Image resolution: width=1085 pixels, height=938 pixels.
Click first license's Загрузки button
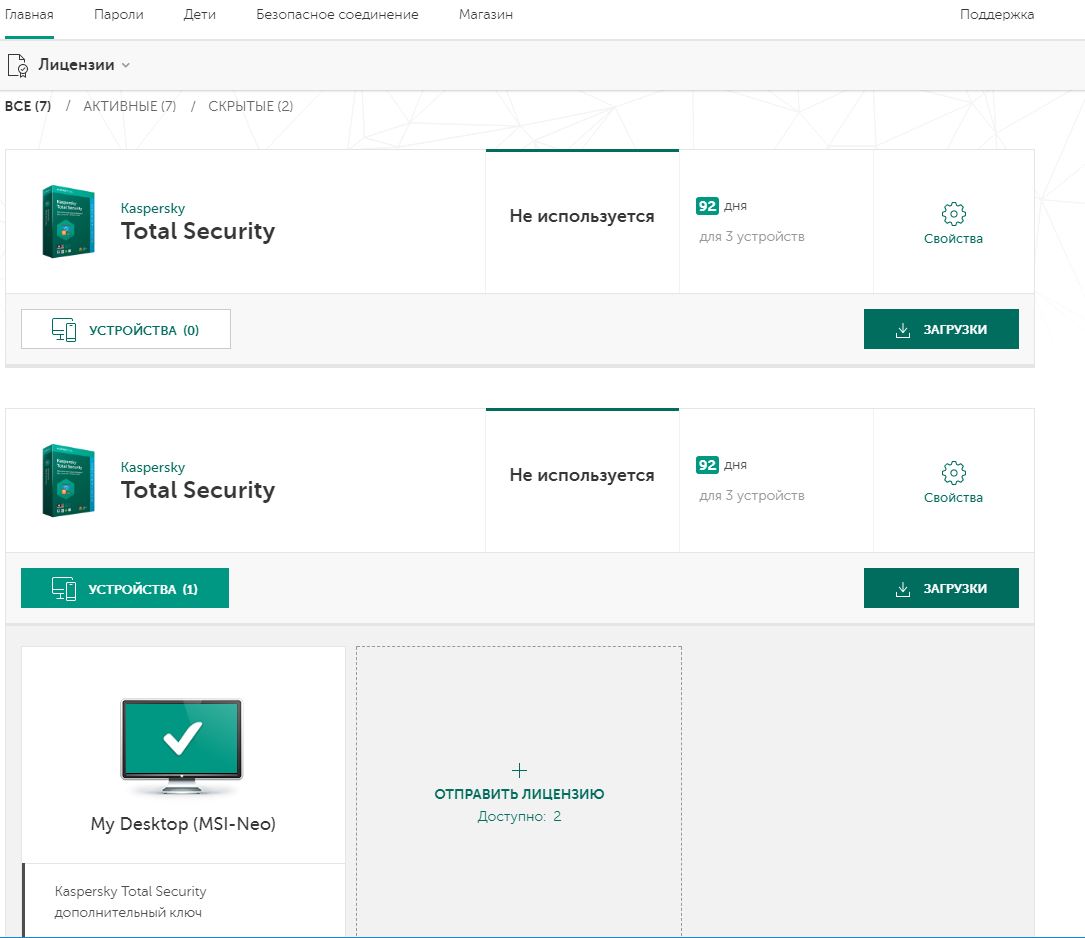[x=941, y=329]
